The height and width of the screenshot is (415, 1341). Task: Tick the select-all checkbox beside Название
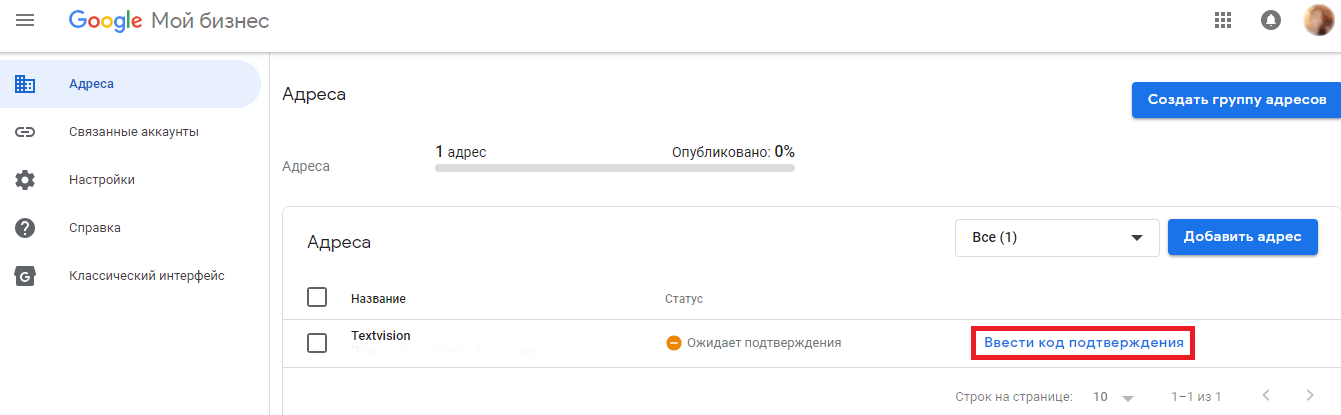point(317,298)
